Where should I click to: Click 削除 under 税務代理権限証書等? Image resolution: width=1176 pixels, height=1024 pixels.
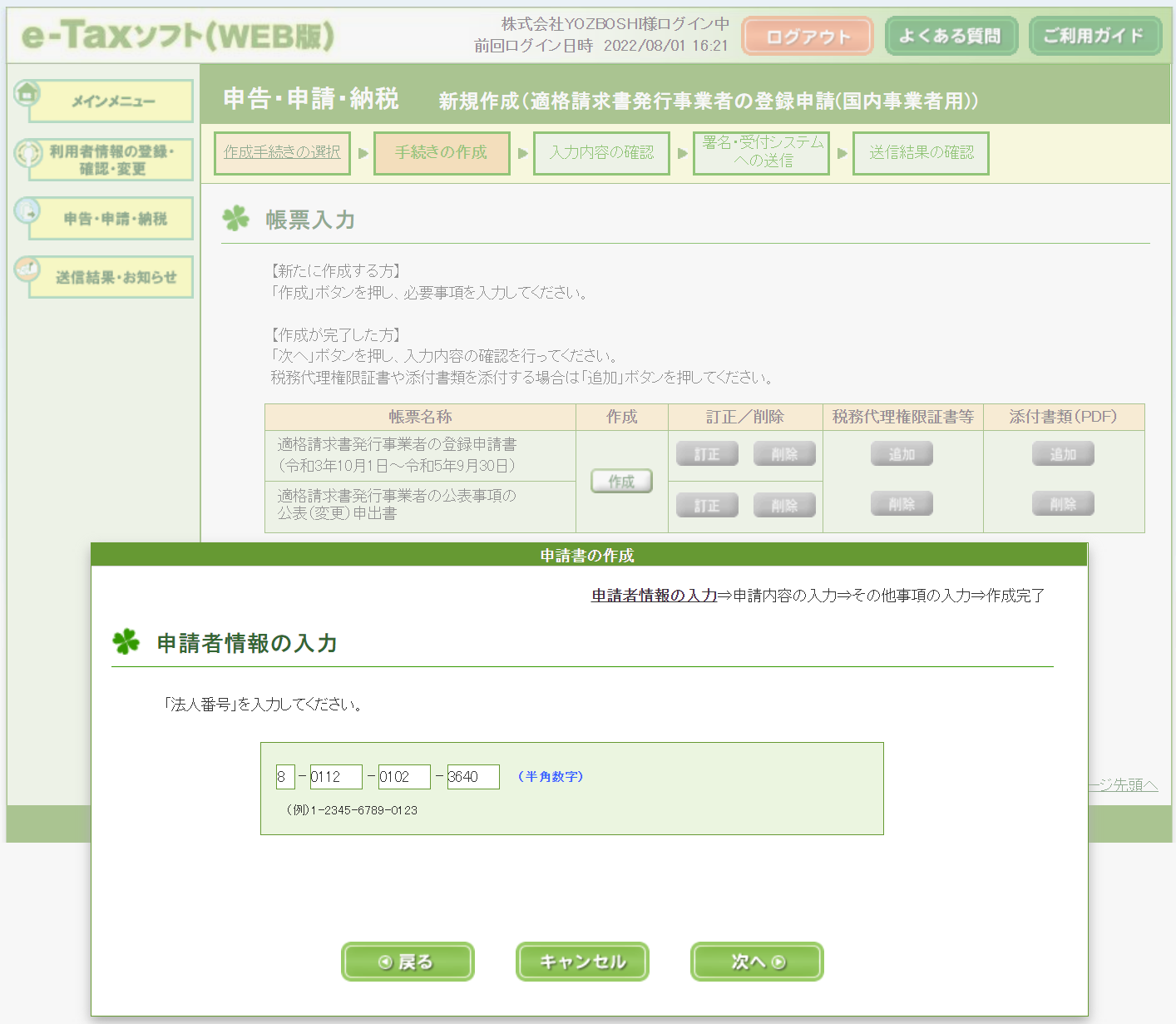point(902,504)
